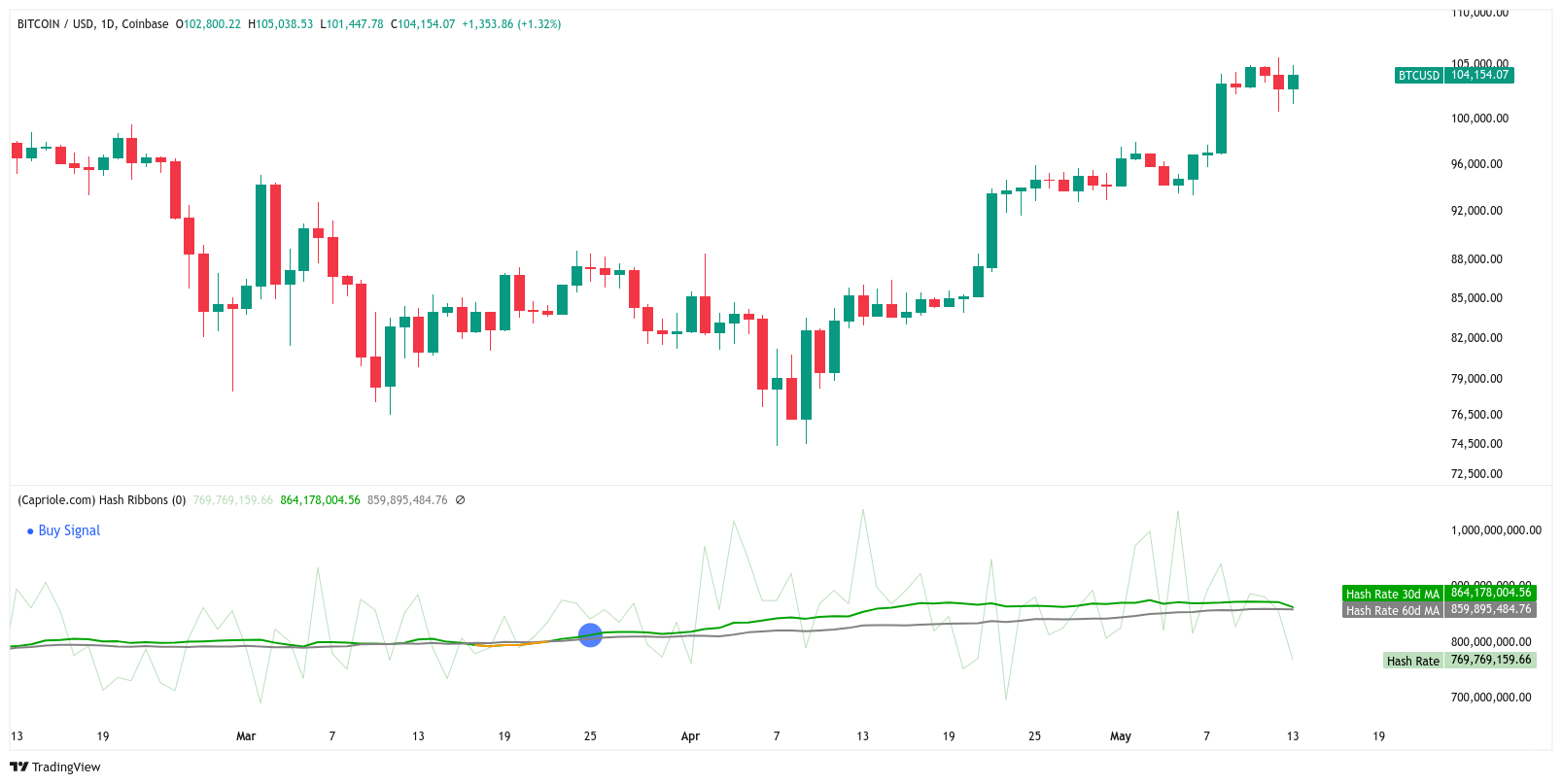1562x784 pixels.
Task: Click the May label on time axis
Action: [1120, 736]
